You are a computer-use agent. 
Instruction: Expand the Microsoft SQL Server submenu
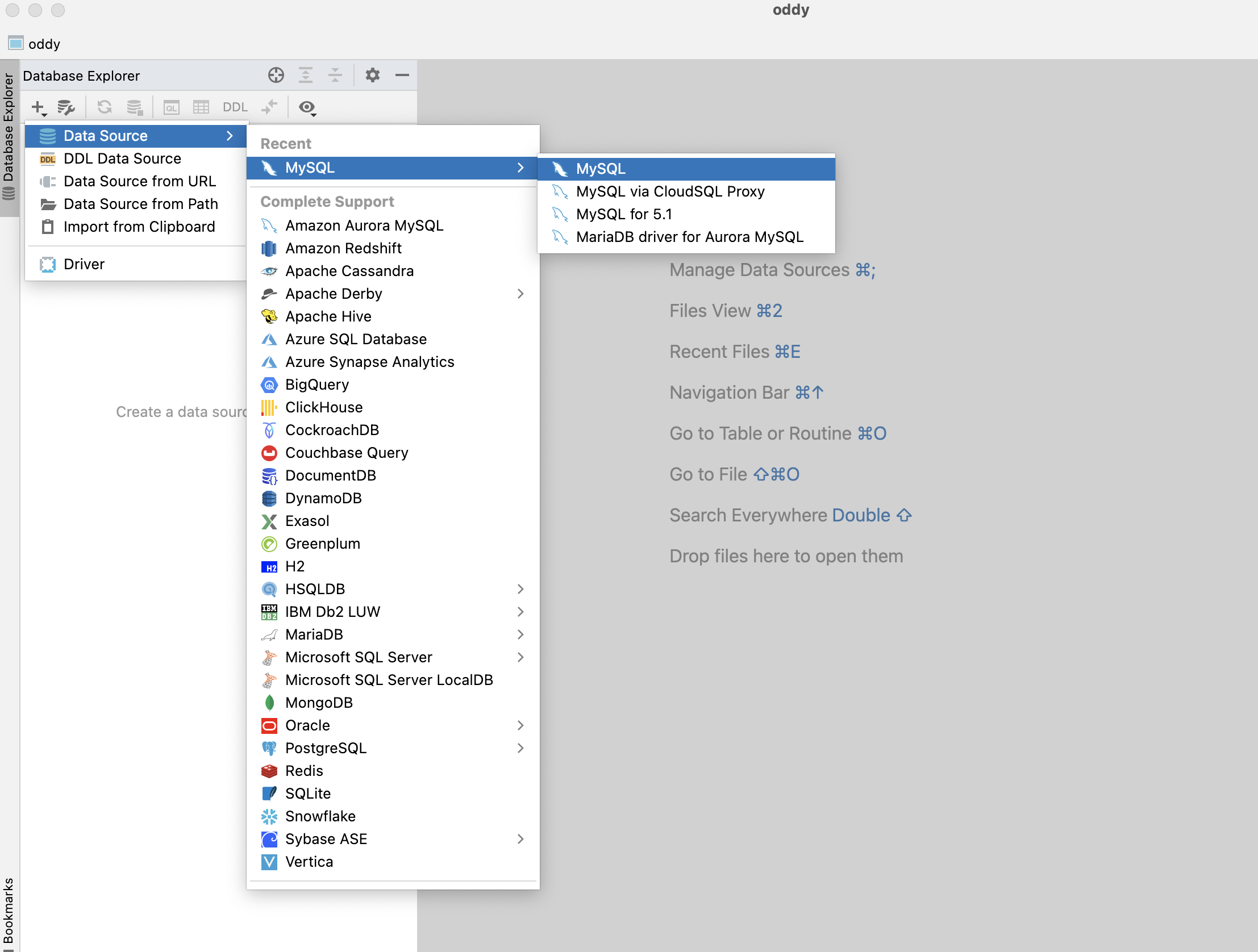520,657
